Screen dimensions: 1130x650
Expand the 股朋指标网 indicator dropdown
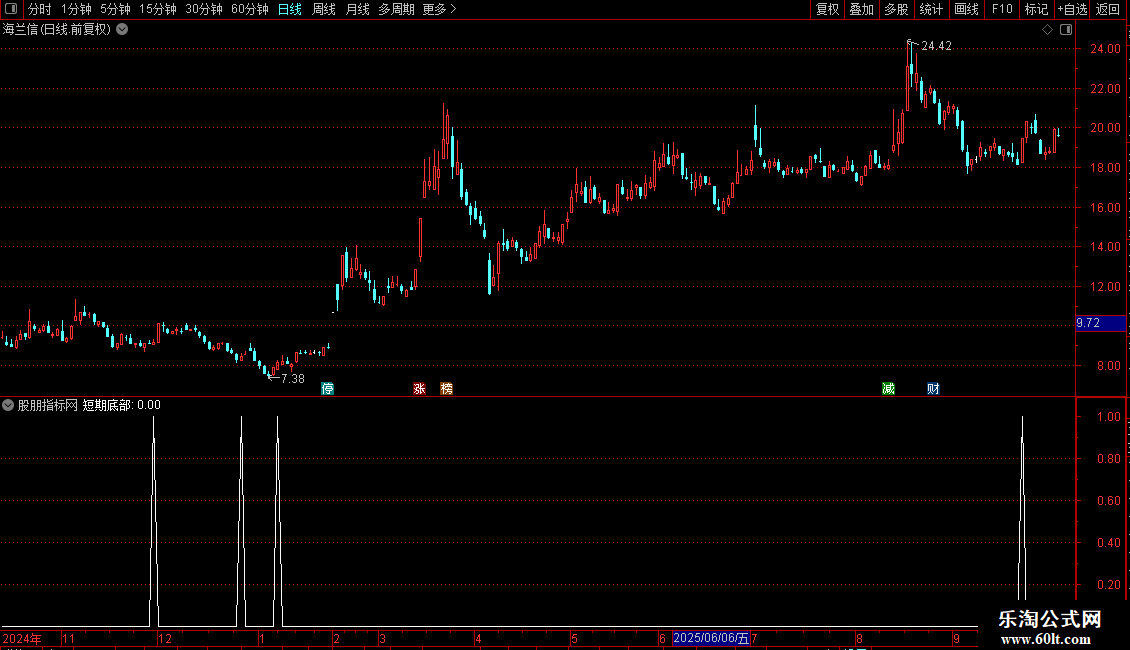[8, 405]
